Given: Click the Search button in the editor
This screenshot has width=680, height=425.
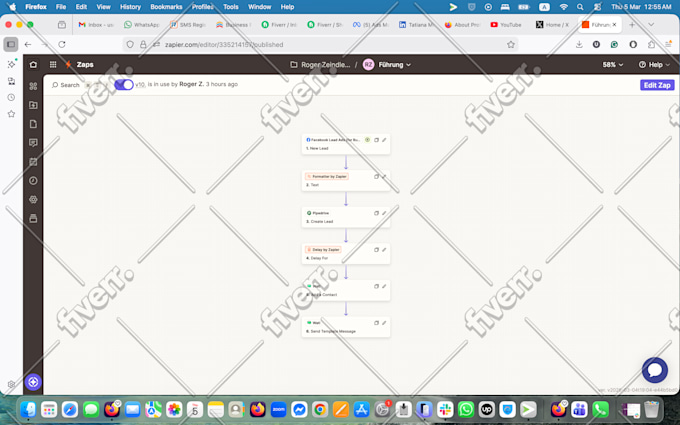Looking at the screenshot, I should click(x=65, y=85).
